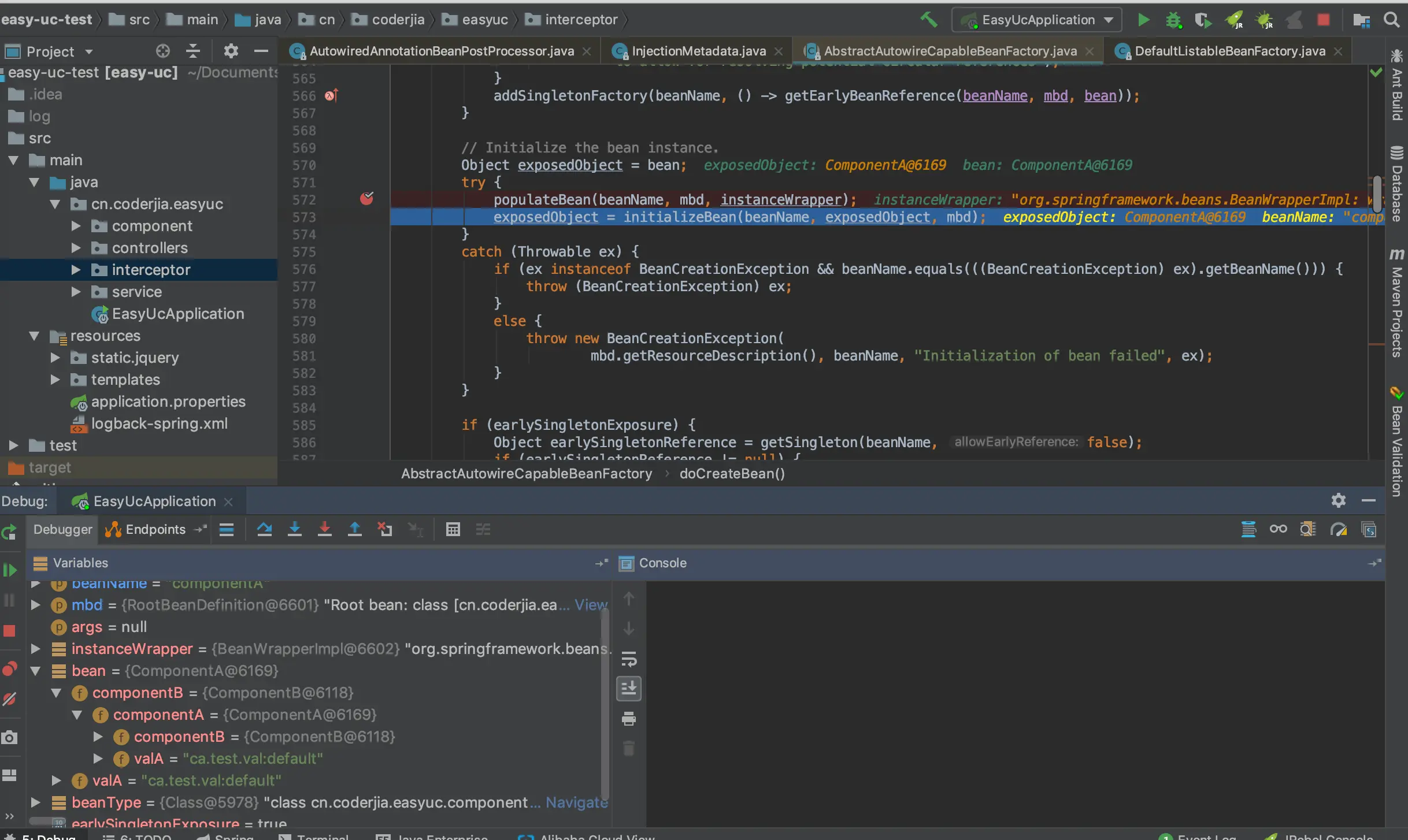Open the Evaluate Expression calculator icon
Viewport: 1408px width, 840px height.
click(453, 529)
